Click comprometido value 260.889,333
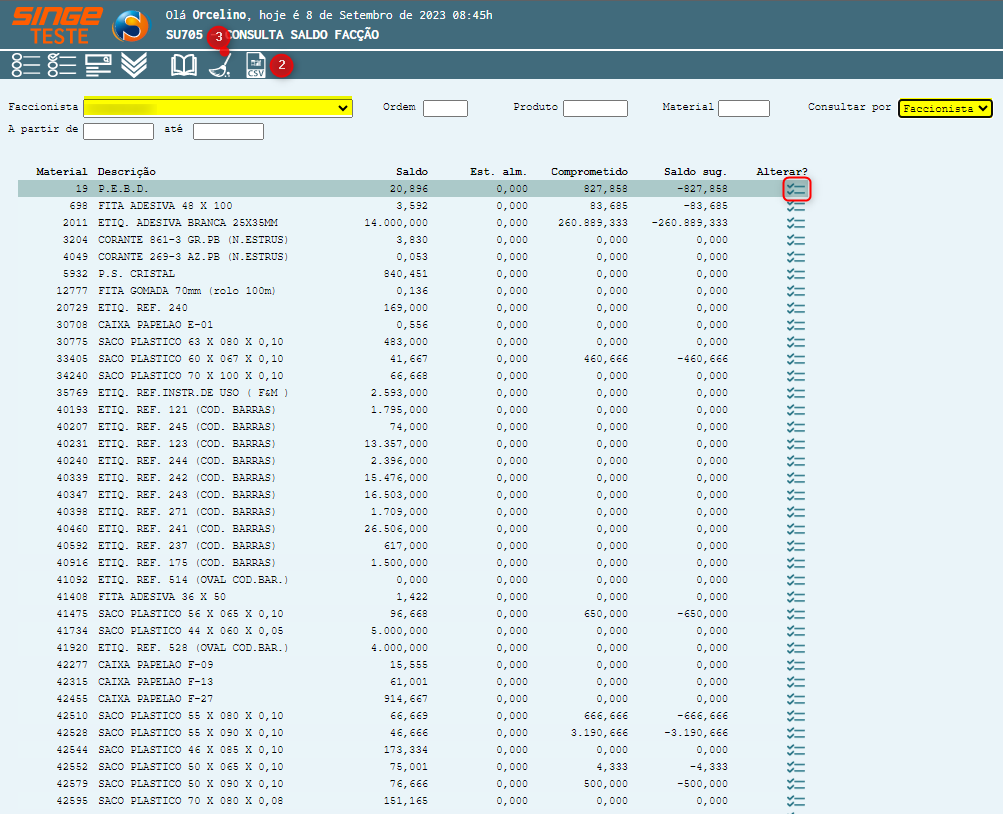Viewport: 1003px width, 814px height. [592, 223]
